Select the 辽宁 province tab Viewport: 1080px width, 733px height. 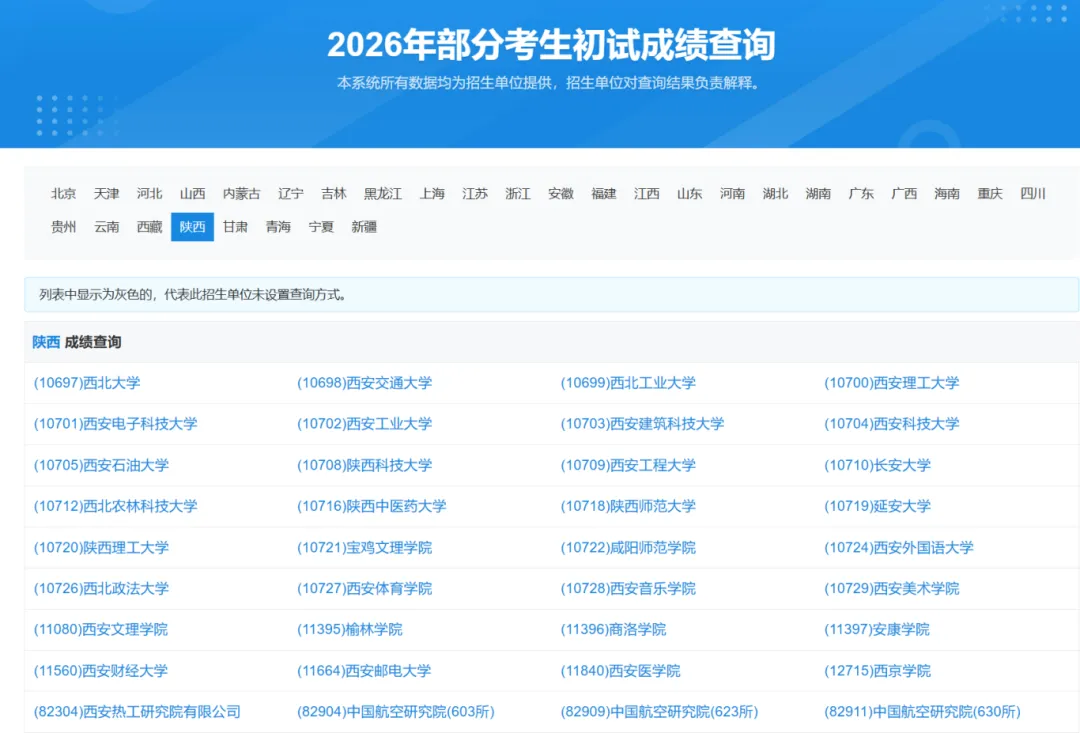(x=291, y=194)
